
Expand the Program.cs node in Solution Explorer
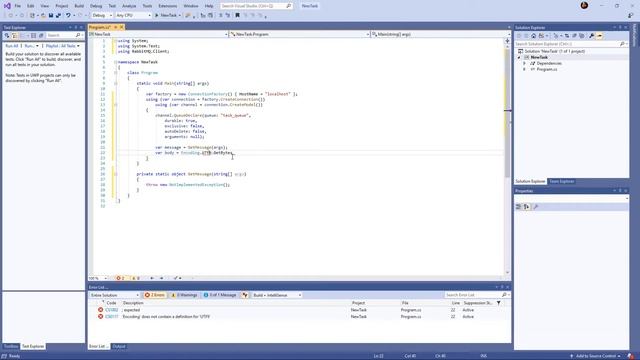click(524, 69)
